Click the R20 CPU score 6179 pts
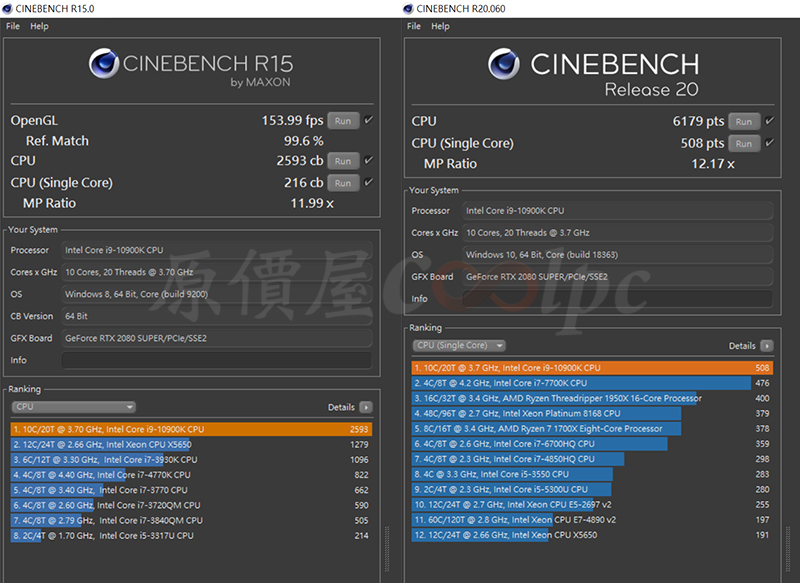800x583 pixels. tap(698, 121)
